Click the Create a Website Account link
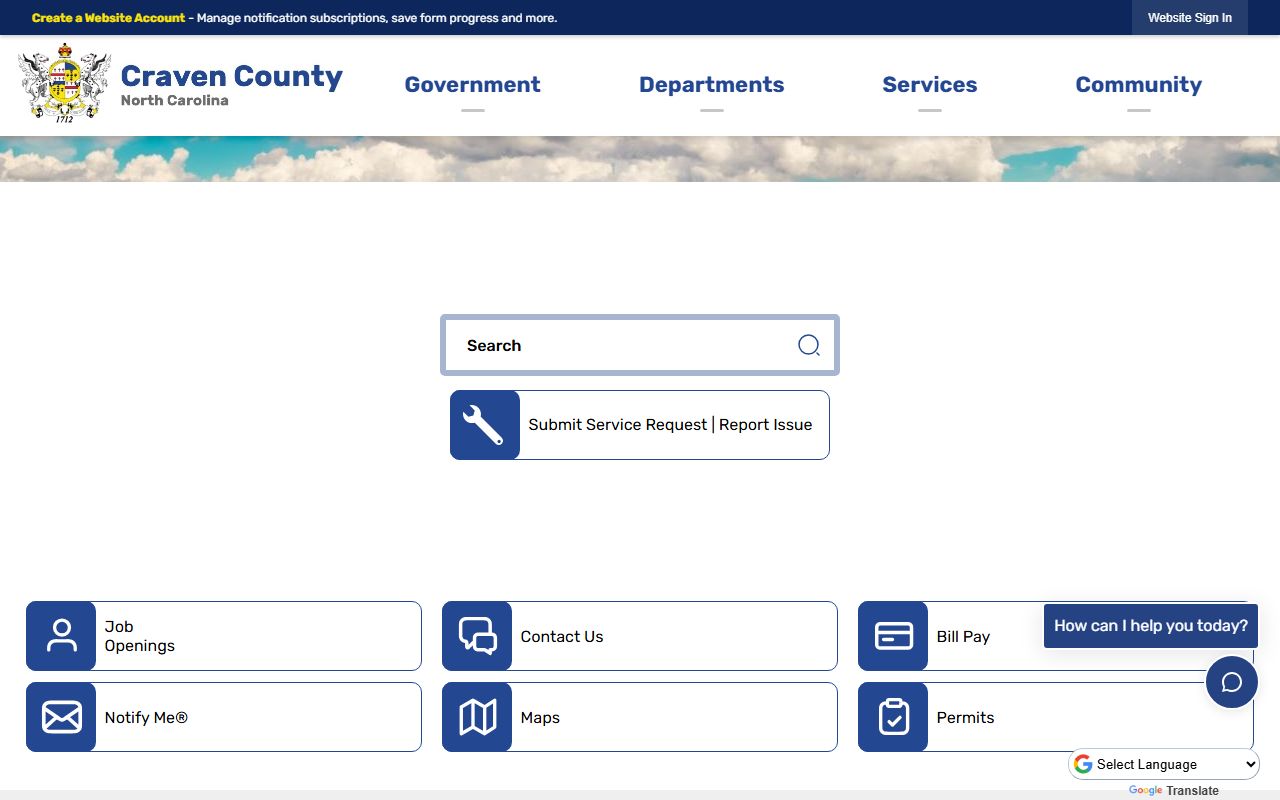 point(108,18)
